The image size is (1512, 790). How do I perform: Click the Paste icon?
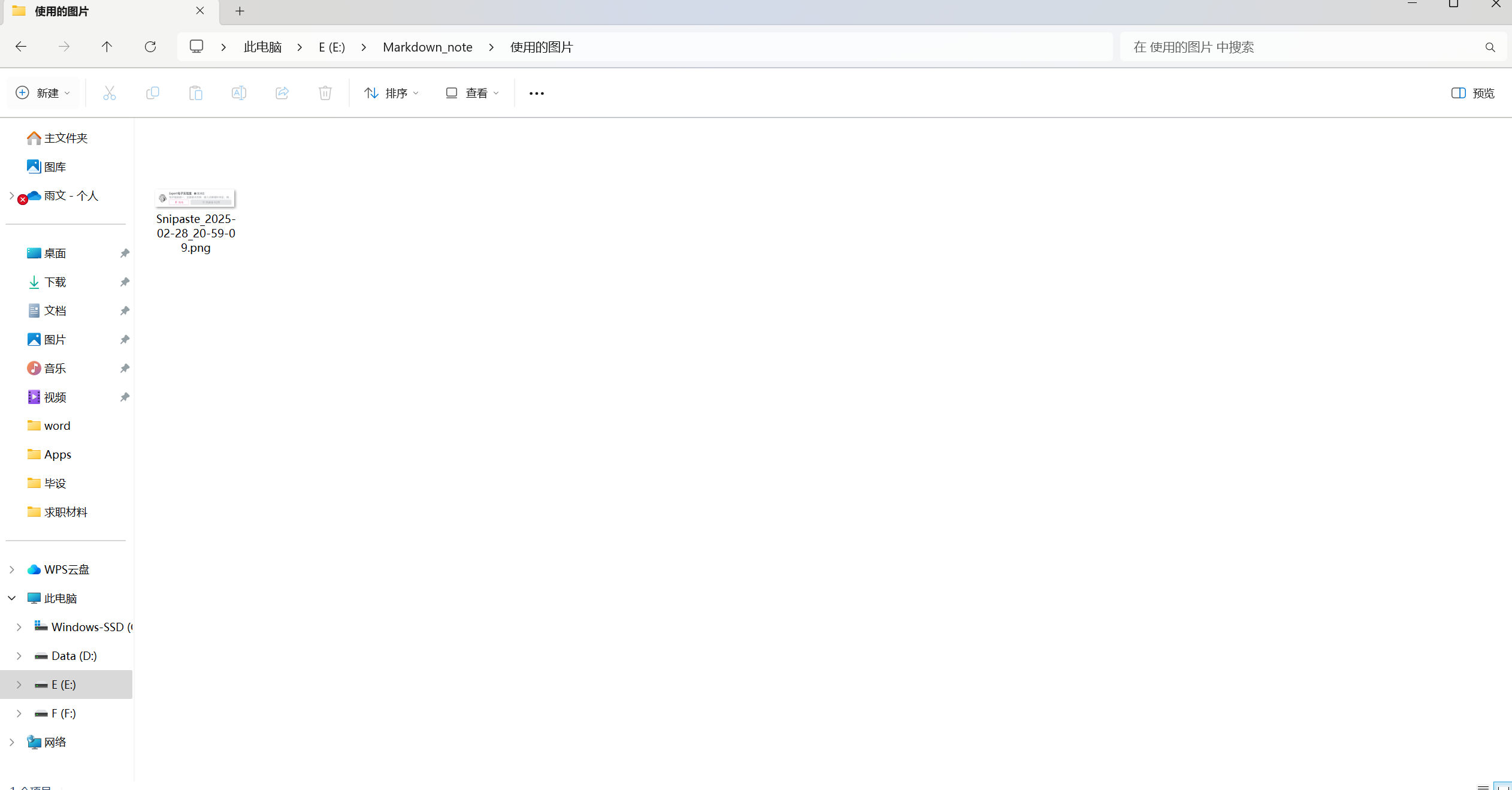tap(196, 93)
